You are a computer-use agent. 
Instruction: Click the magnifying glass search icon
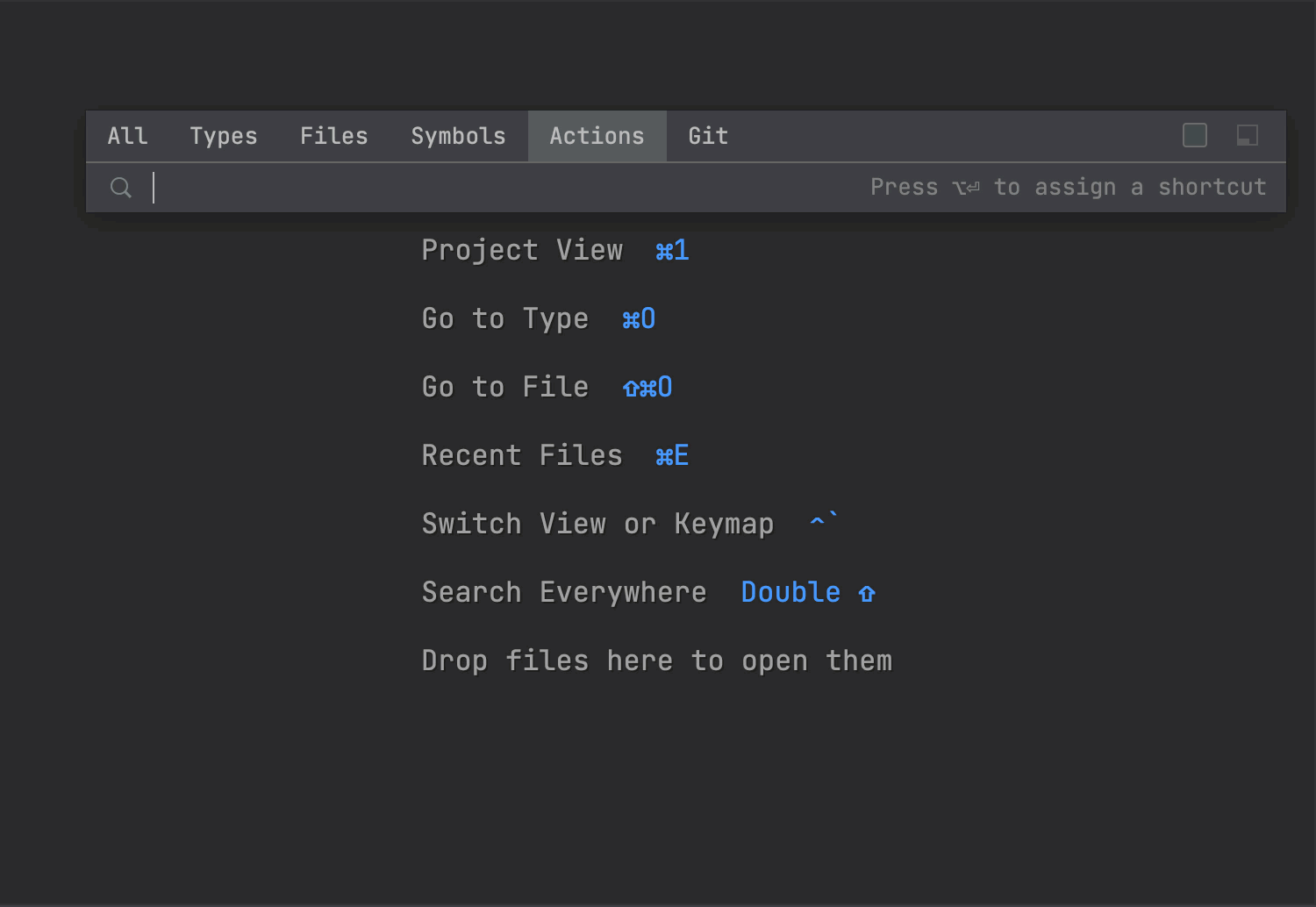[x=121, y=188]
